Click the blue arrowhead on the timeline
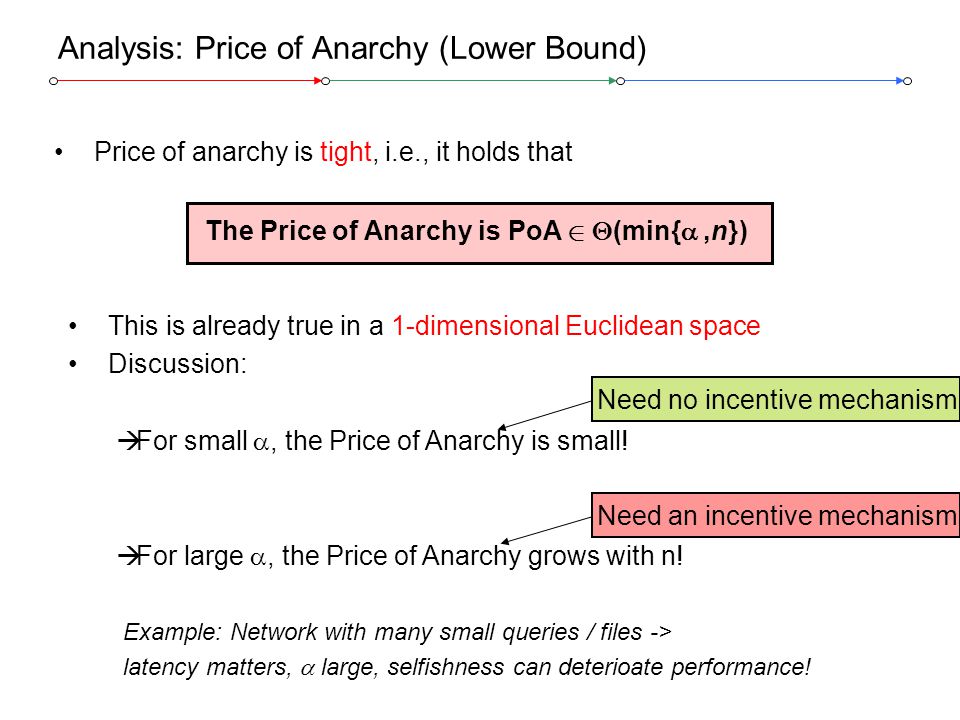The height and width of the screenshot is (720, 960). tap(899, 81)
